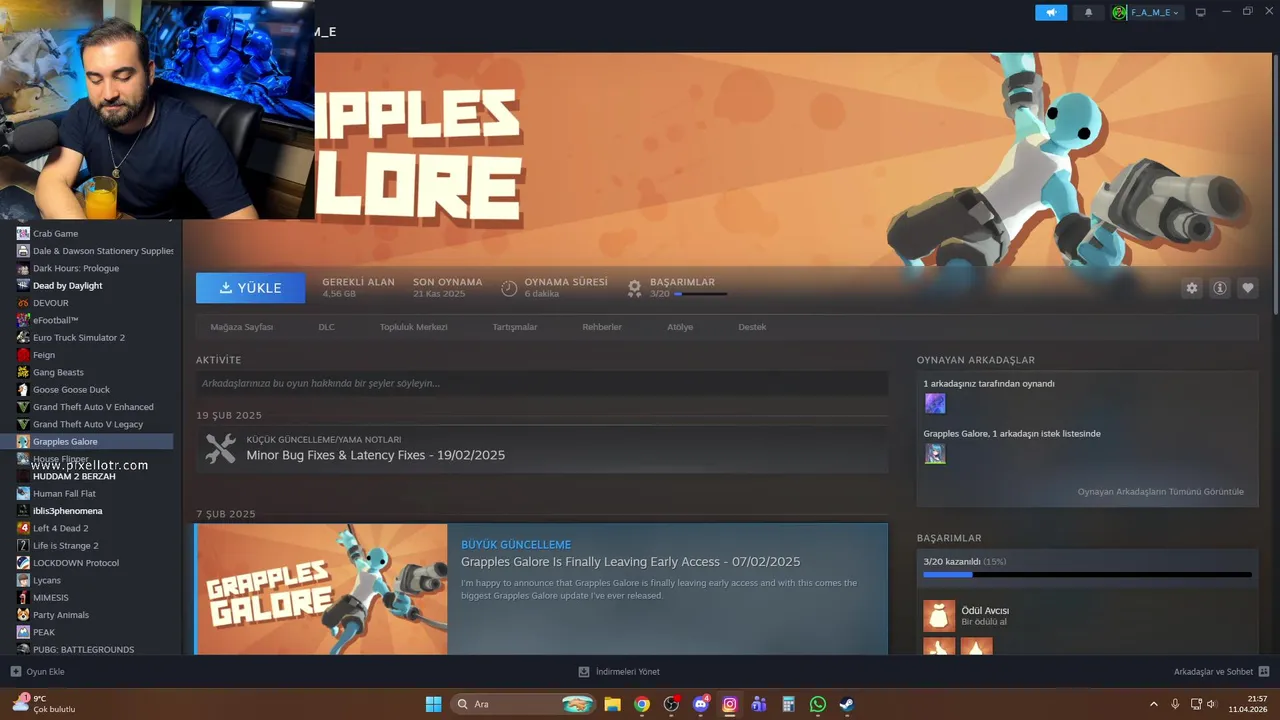View Oynayan Arkadaşların Tümünü Görüntüle link
1280x720 pixels.
tap(1160, 492)
